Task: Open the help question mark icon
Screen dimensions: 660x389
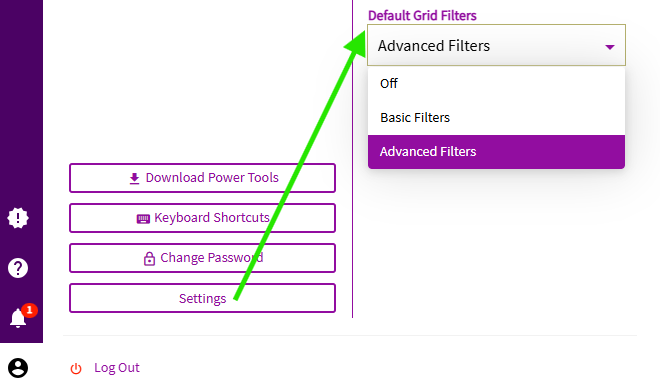Action: pyautogui.click(x=18, y=268)
